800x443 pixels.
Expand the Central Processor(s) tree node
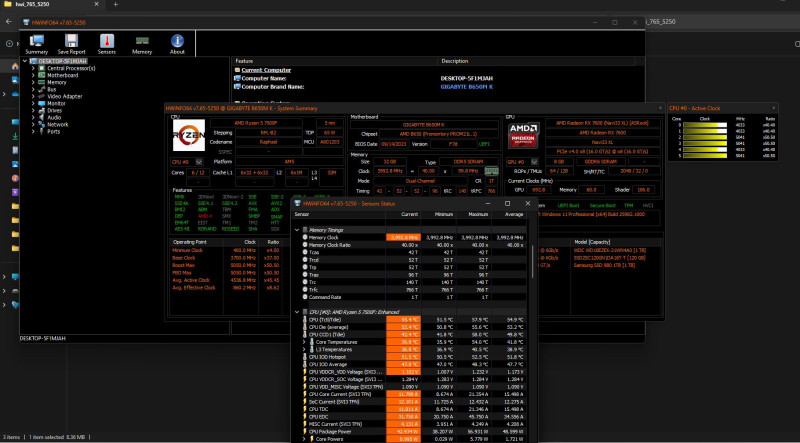click(x=33, y=68)
